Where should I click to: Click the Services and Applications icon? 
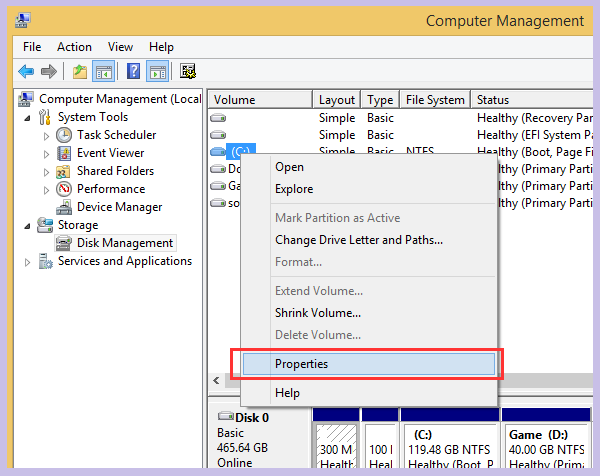[46, 261]
